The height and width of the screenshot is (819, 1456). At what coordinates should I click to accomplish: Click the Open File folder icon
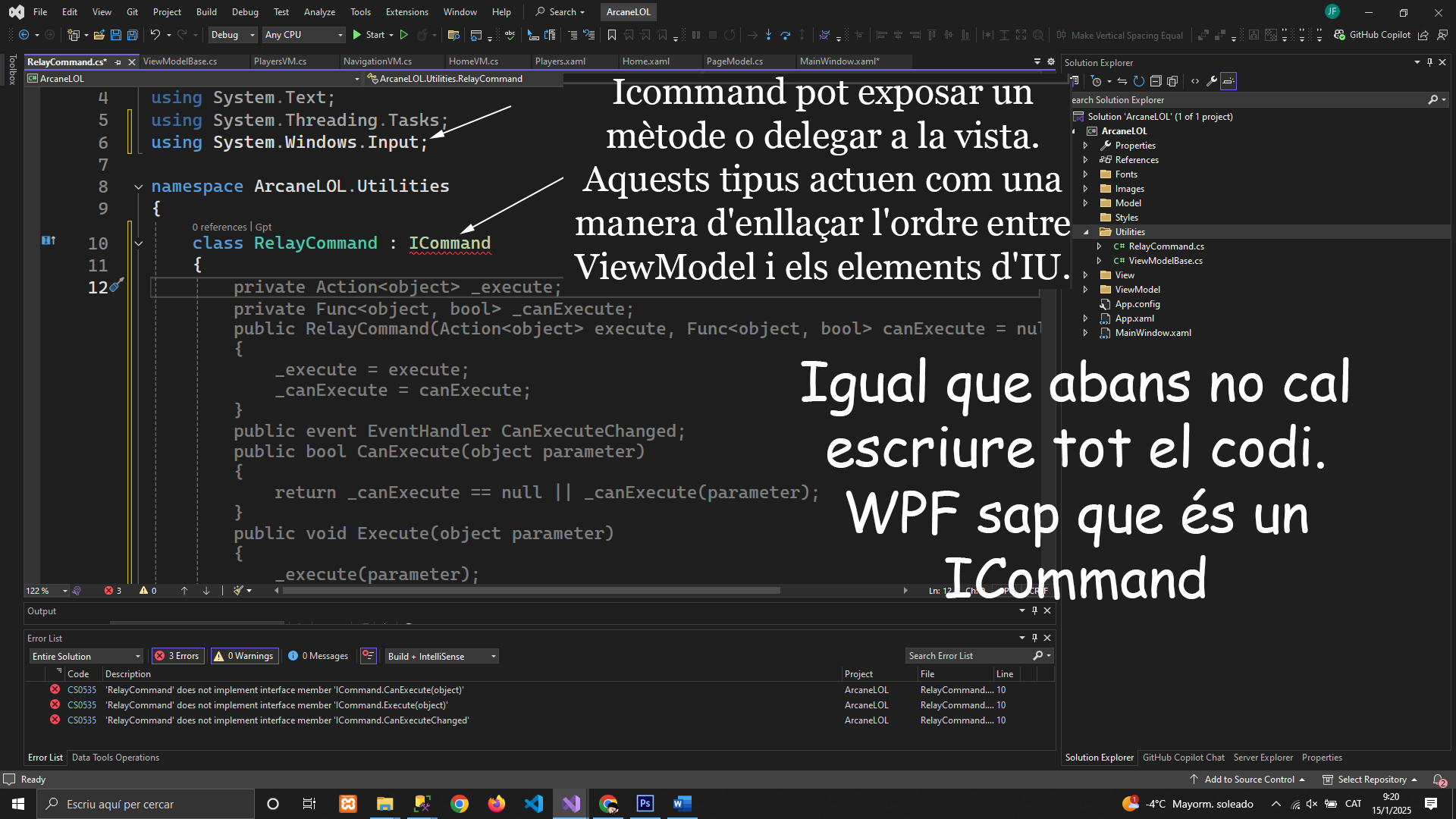tap(99, 35)
